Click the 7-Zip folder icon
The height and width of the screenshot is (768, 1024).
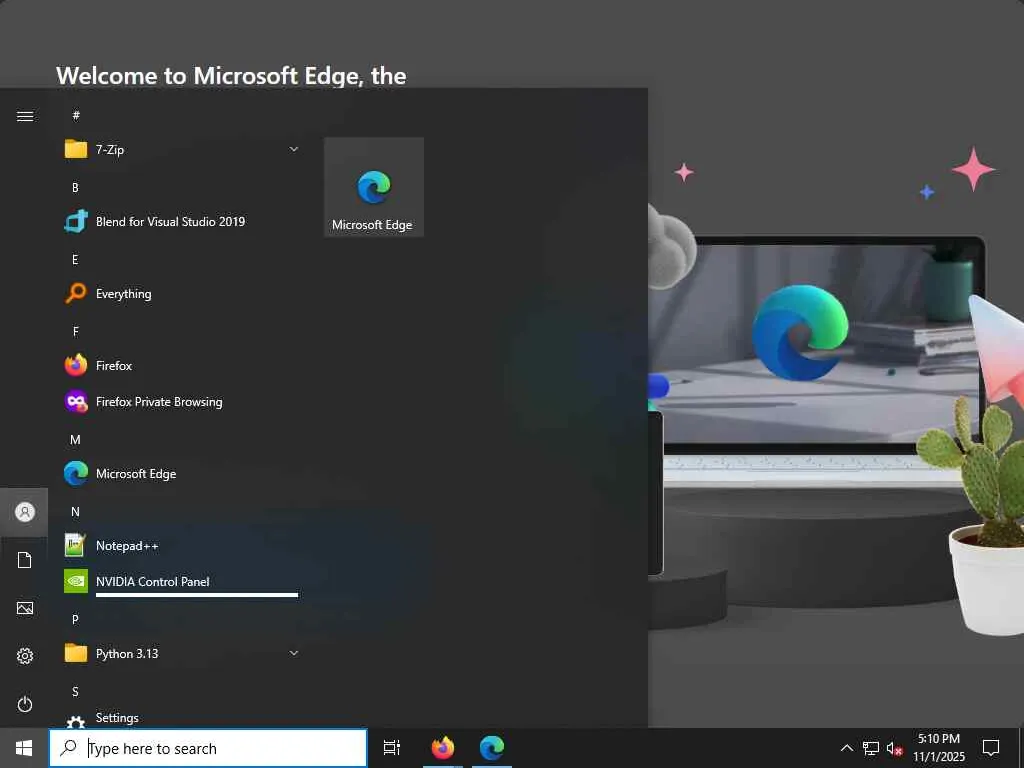pyautogui.click(x=76, y=150)
